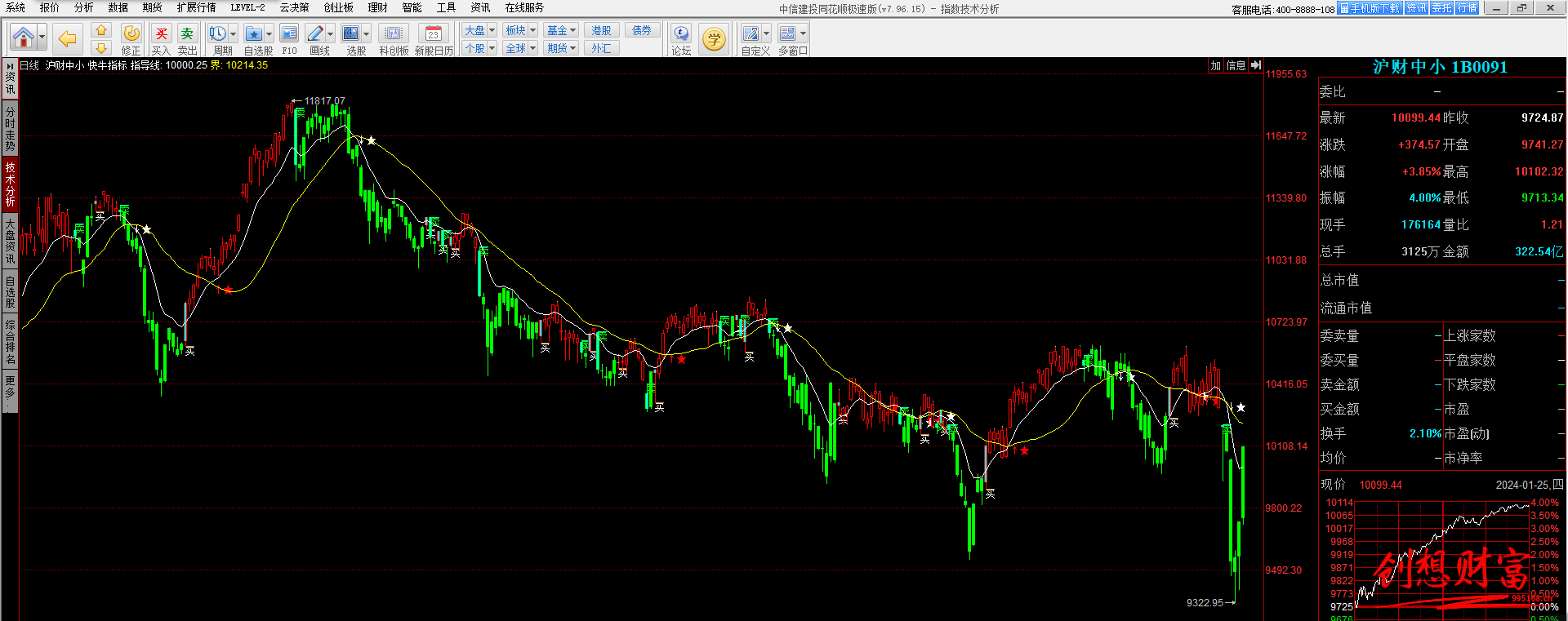Click the blue 资讯 title button

pyautogui.click(x=1416, y=8)
